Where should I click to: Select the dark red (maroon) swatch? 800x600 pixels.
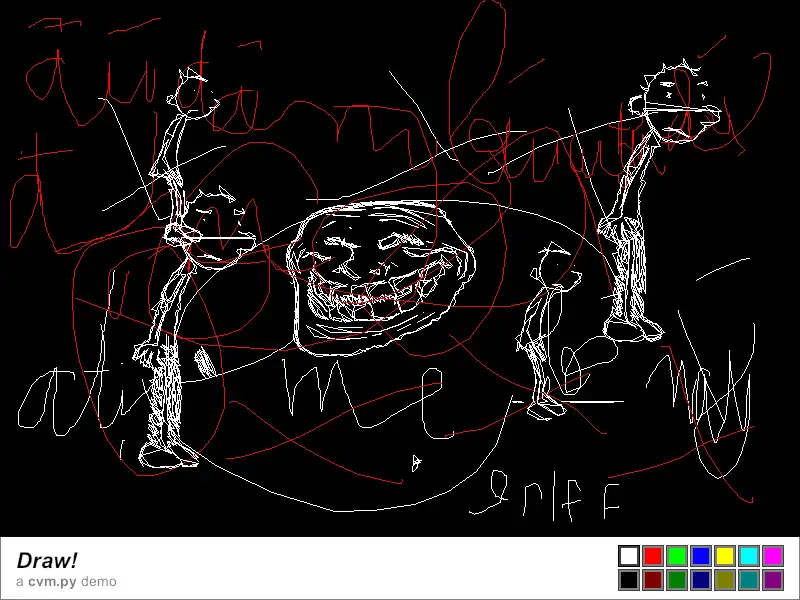653,580
